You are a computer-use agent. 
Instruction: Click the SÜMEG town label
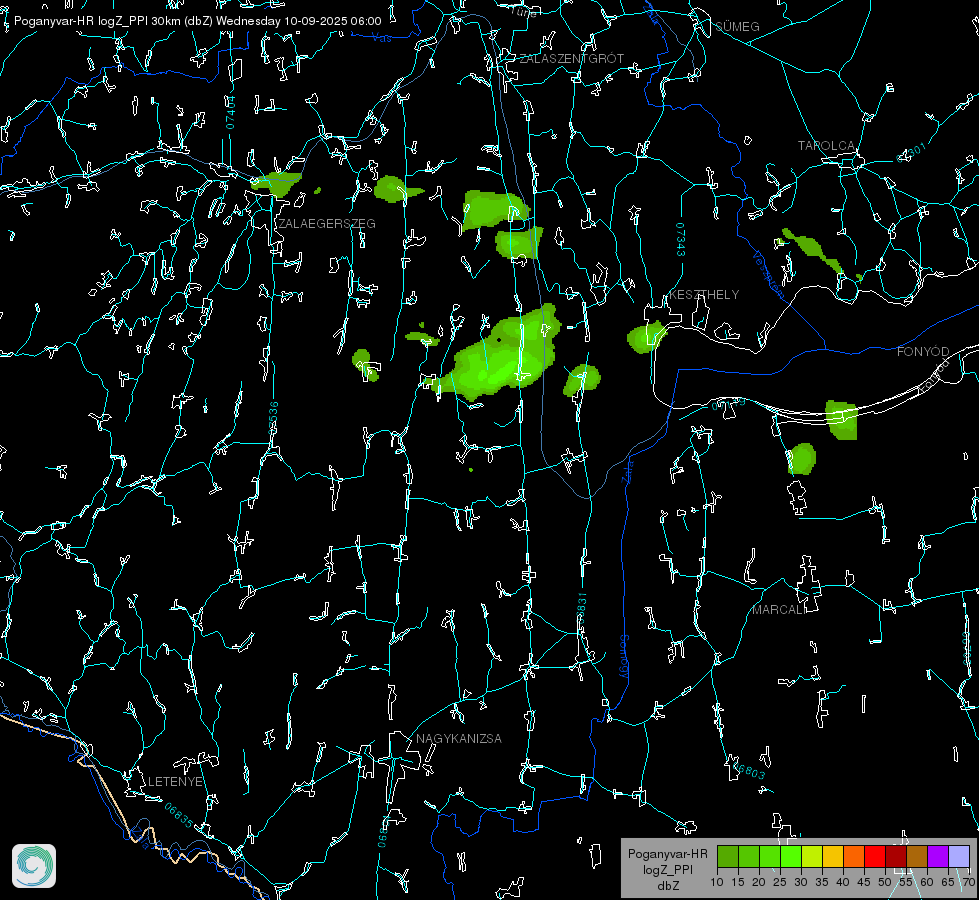click(x=737, y=26)
